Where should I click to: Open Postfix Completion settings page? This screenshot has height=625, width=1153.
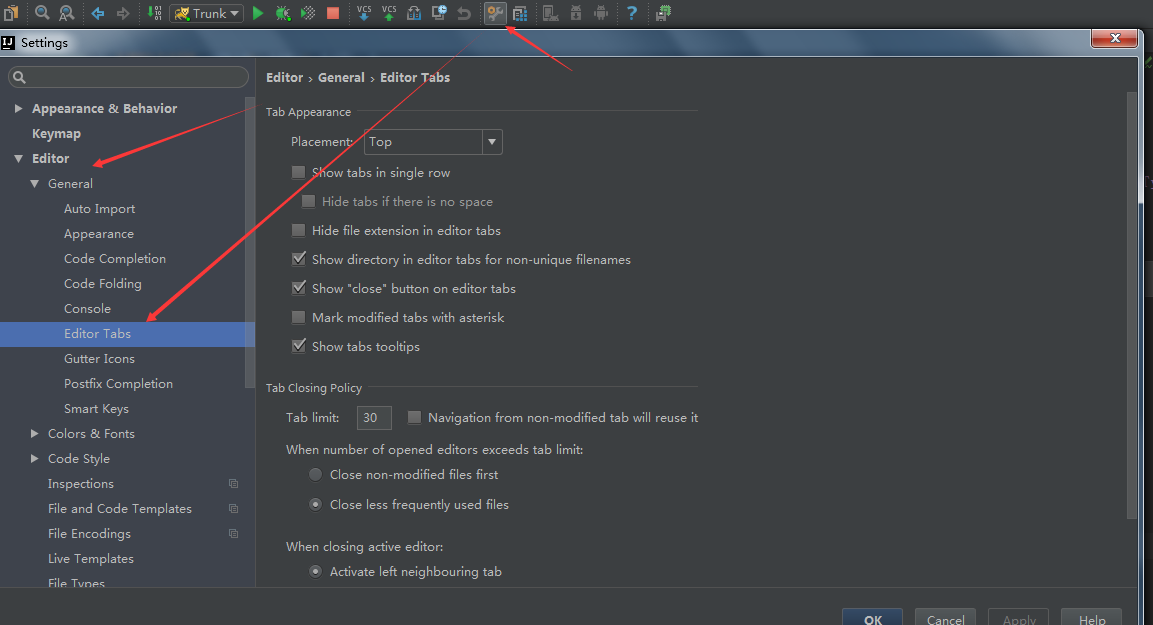point(118,384)
